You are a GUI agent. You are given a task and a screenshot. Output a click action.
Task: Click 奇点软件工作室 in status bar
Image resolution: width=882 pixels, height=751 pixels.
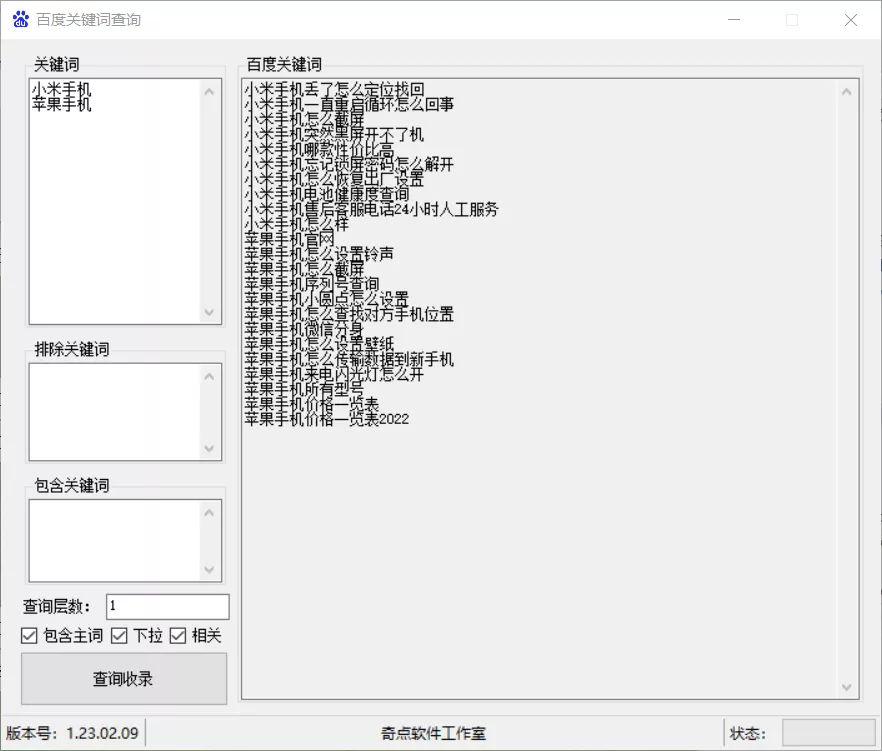[434, 733]
